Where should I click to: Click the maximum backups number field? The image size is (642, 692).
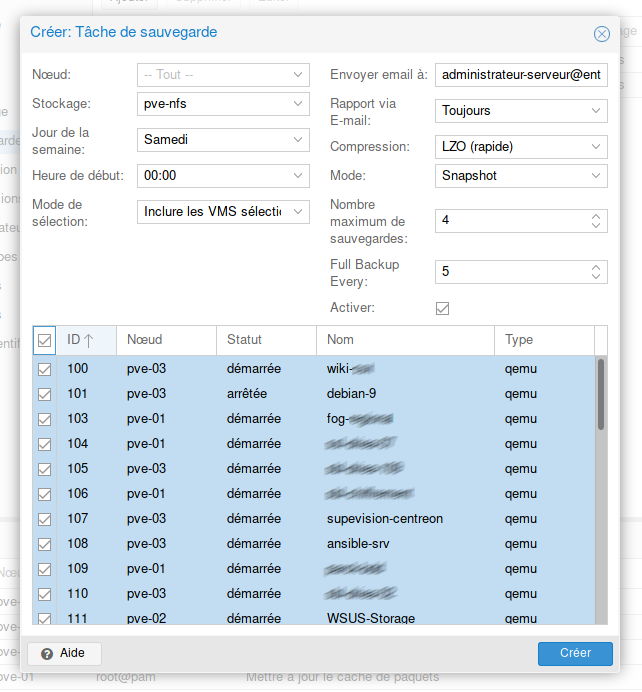tap(512, 221)
